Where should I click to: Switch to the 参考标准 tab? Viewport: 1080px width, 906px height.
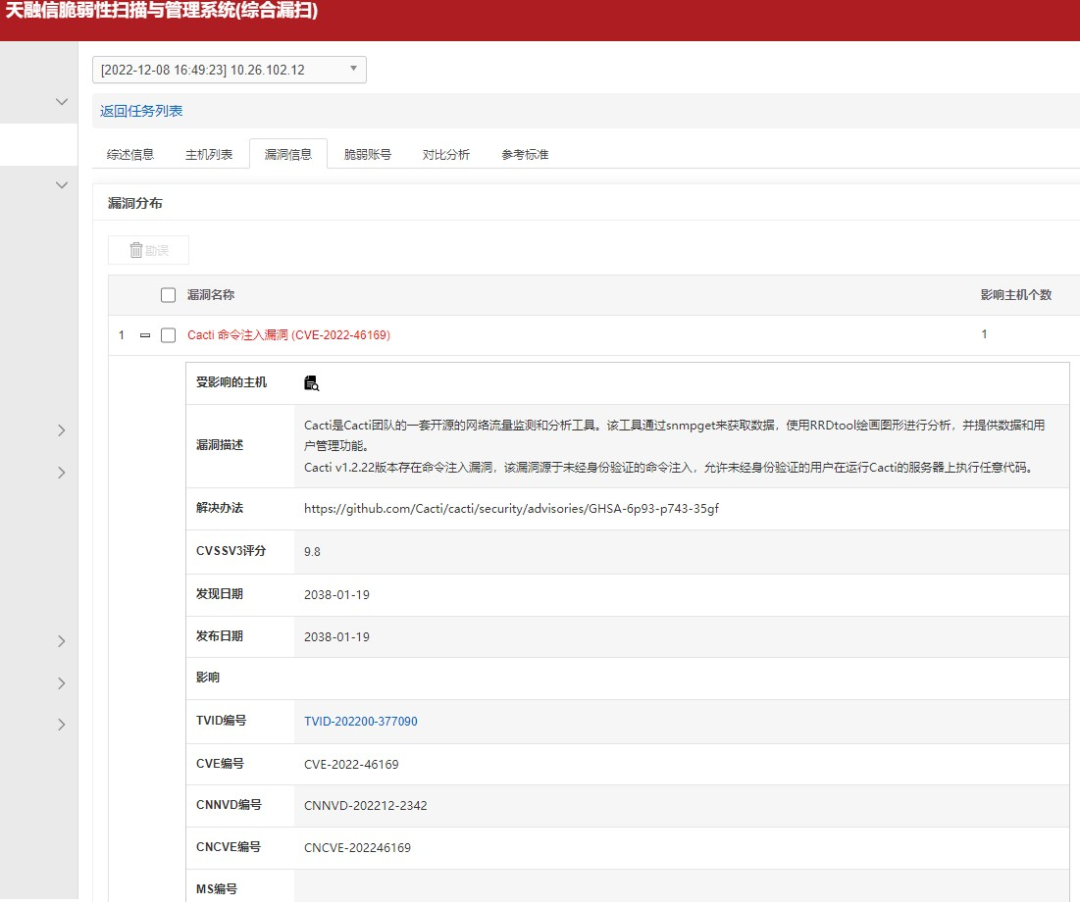point(525,154)
